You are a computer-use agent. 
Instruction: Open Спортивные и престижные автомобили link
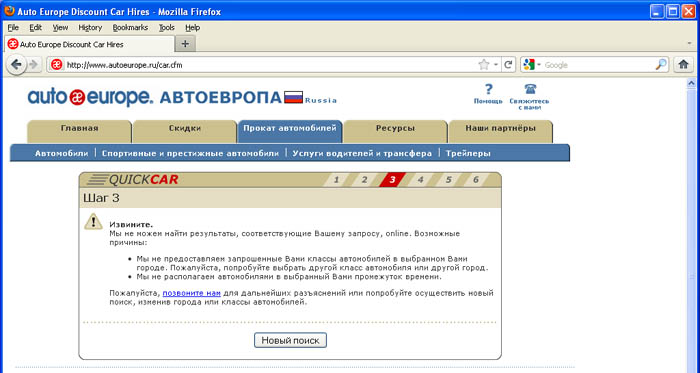(x=190, y=153)
